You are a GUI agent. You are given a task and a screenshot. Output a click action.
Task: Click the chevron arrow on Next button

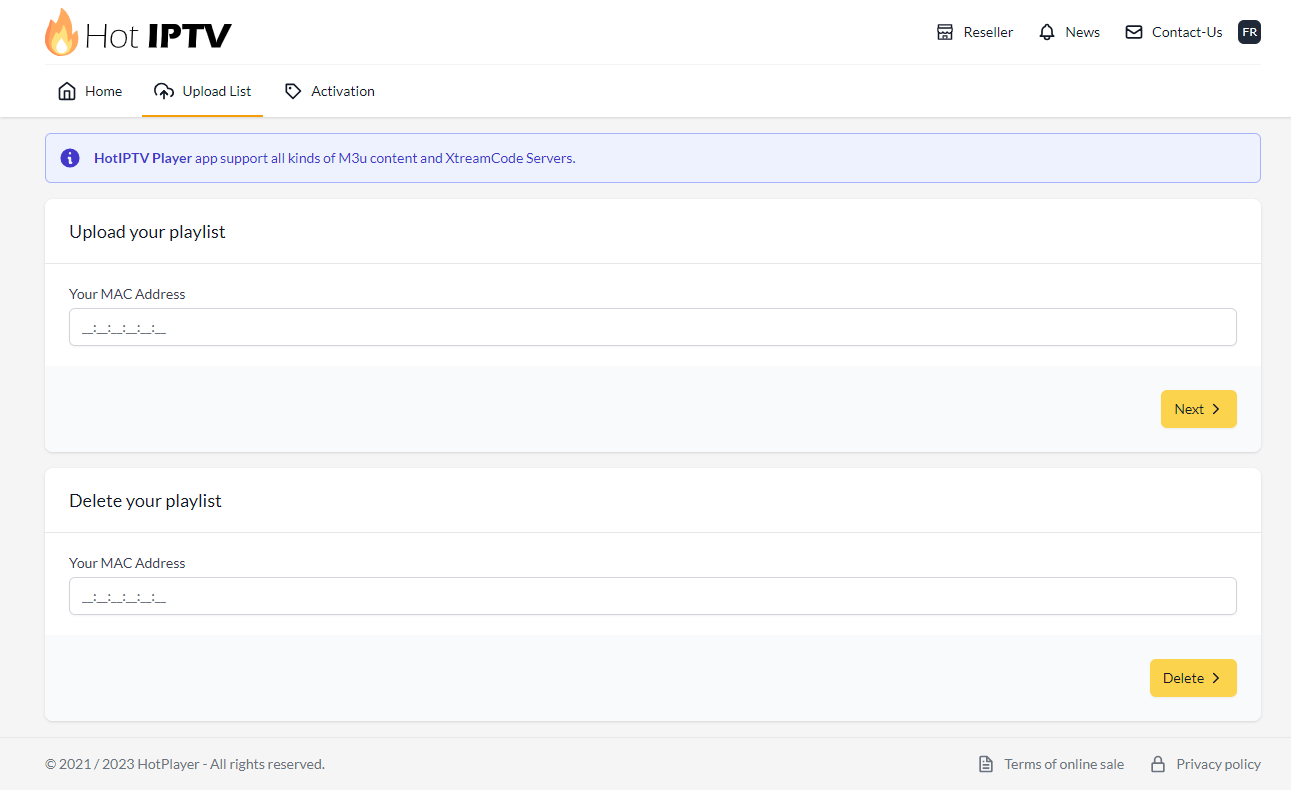(1216, 409)
